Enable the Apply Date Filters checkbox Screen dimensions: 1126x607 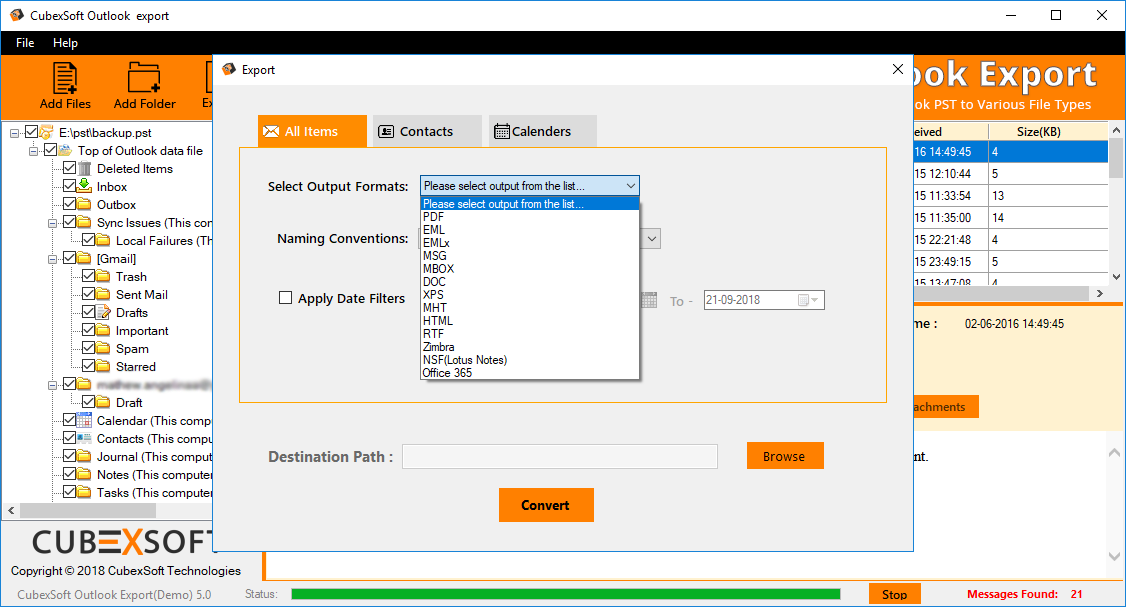pos(285,298)
